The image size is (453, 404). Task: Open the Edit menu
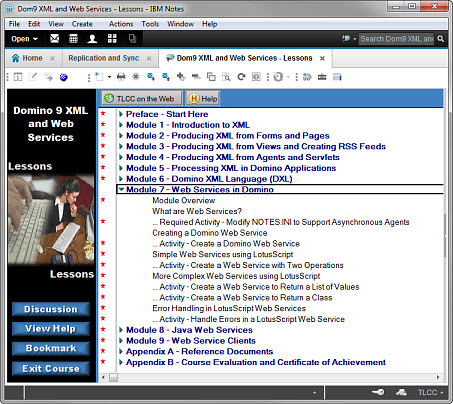click(34, 24)
